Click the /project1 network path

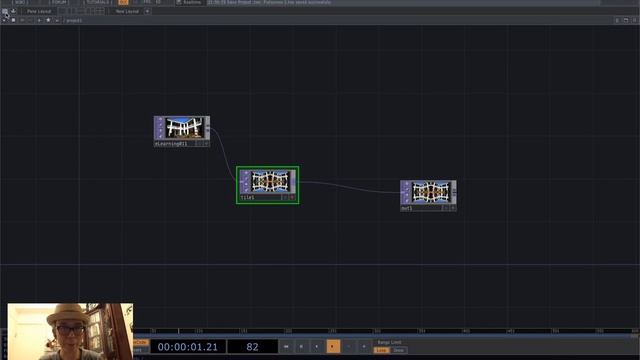point(73,20)
